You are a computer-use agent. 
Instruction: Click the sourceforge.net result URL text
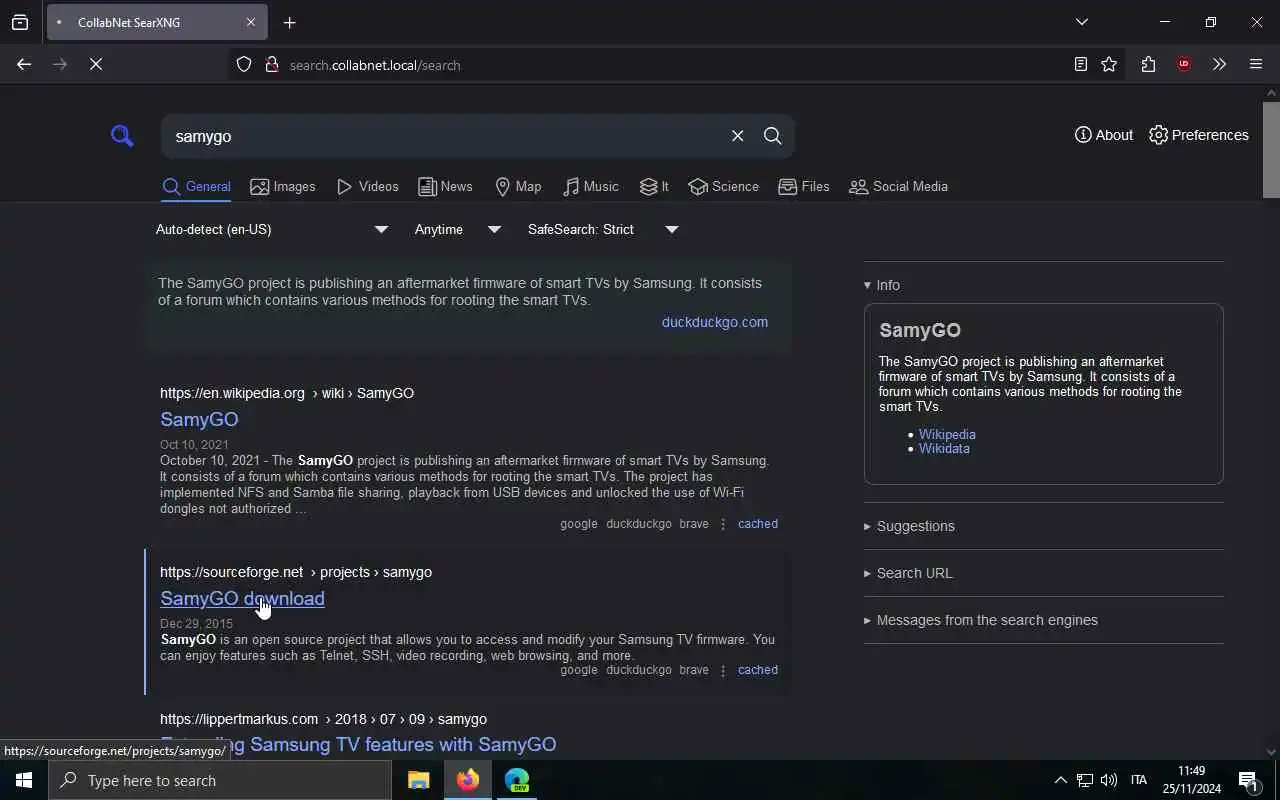[296, 572]
